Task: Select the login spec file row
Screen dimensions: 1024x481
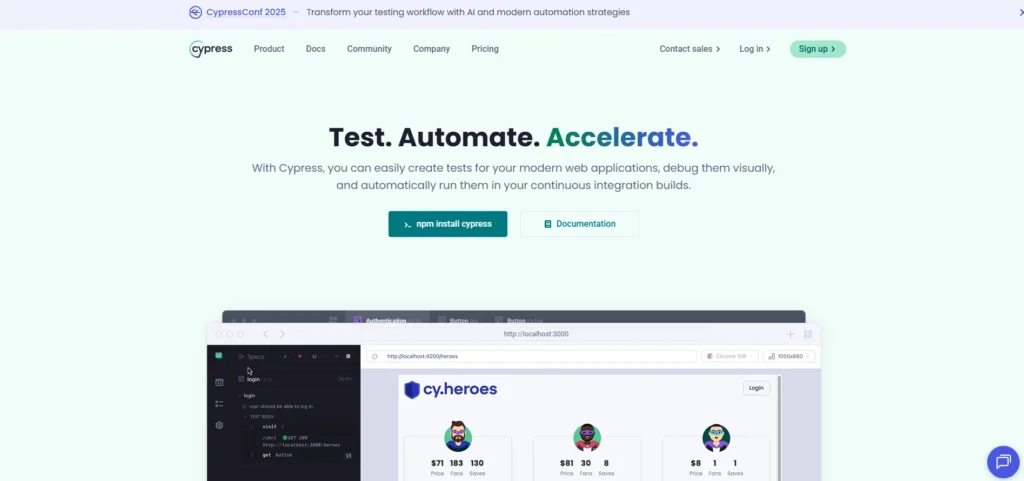Action: (295, 379)
